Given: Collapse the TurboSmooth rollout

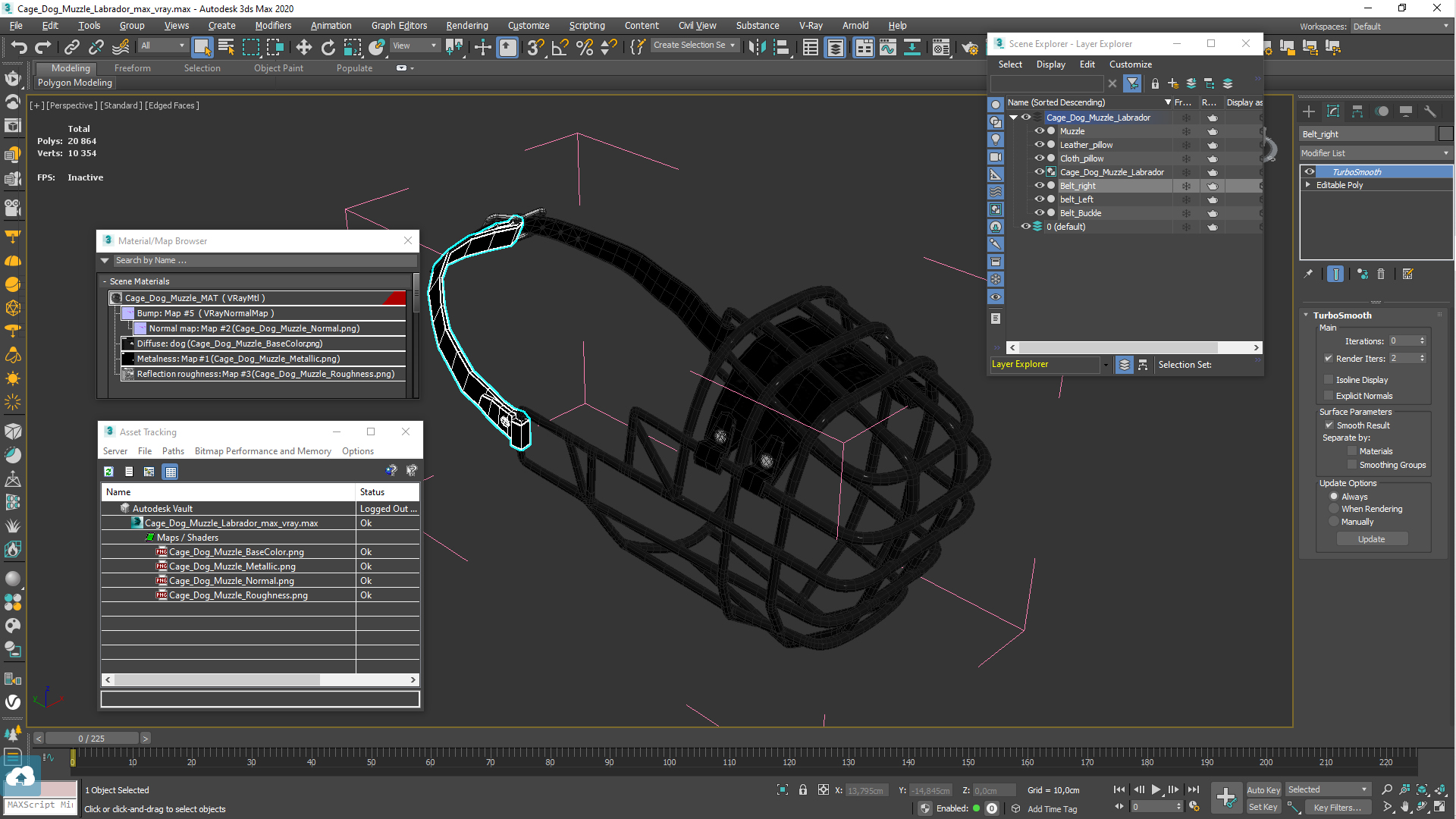Looking at the screenshot, I should [1306, 315].
